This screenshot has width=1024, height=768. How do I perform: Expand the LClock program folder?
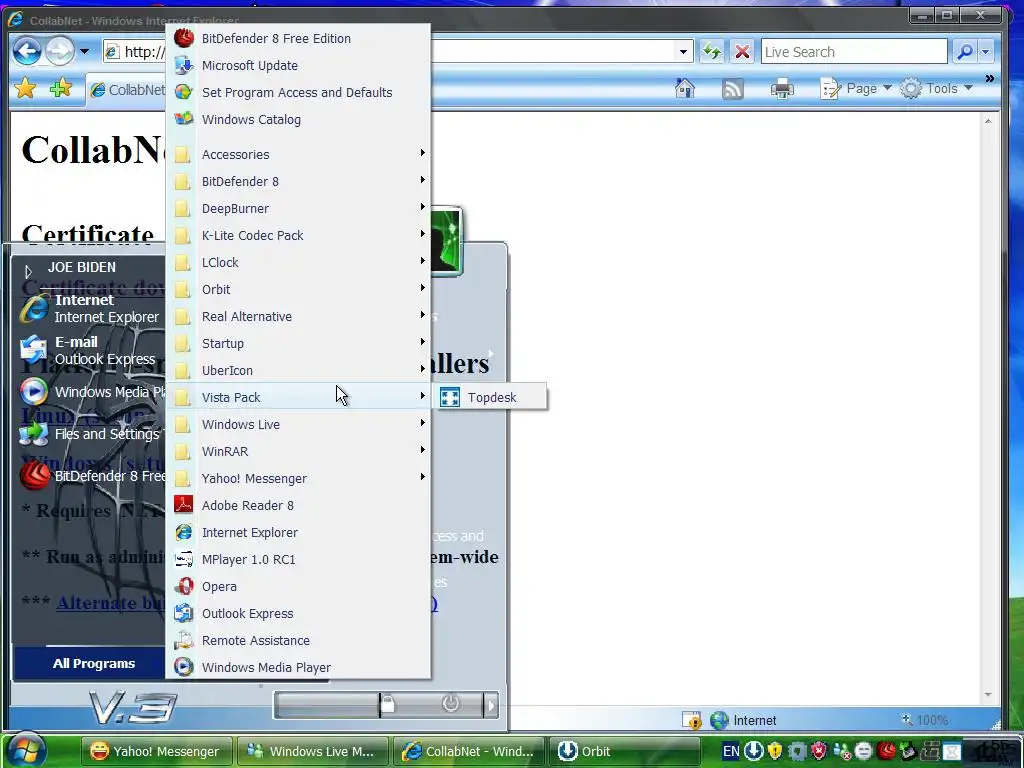coord(298,263)
